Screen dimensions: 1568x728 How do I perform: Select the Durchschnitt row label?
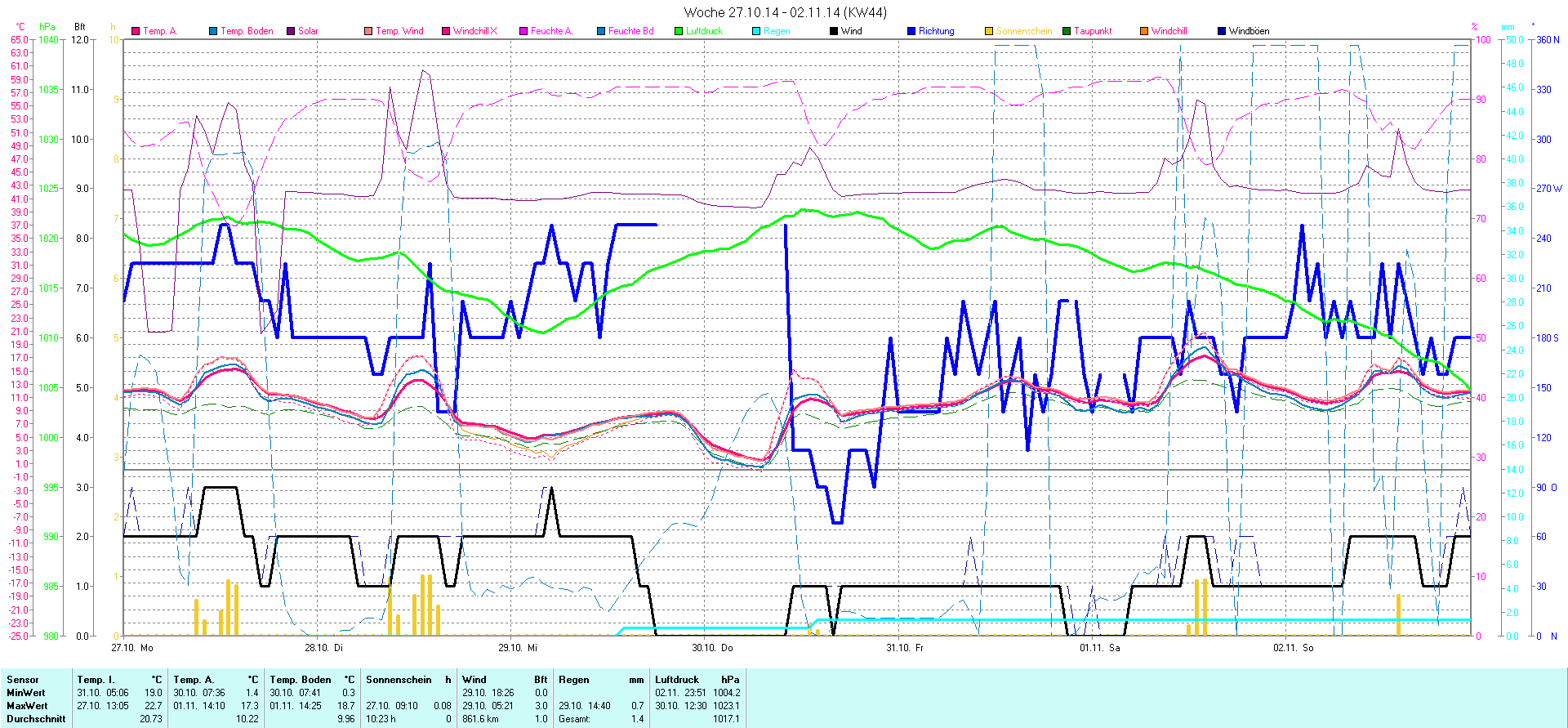point(36,719)
